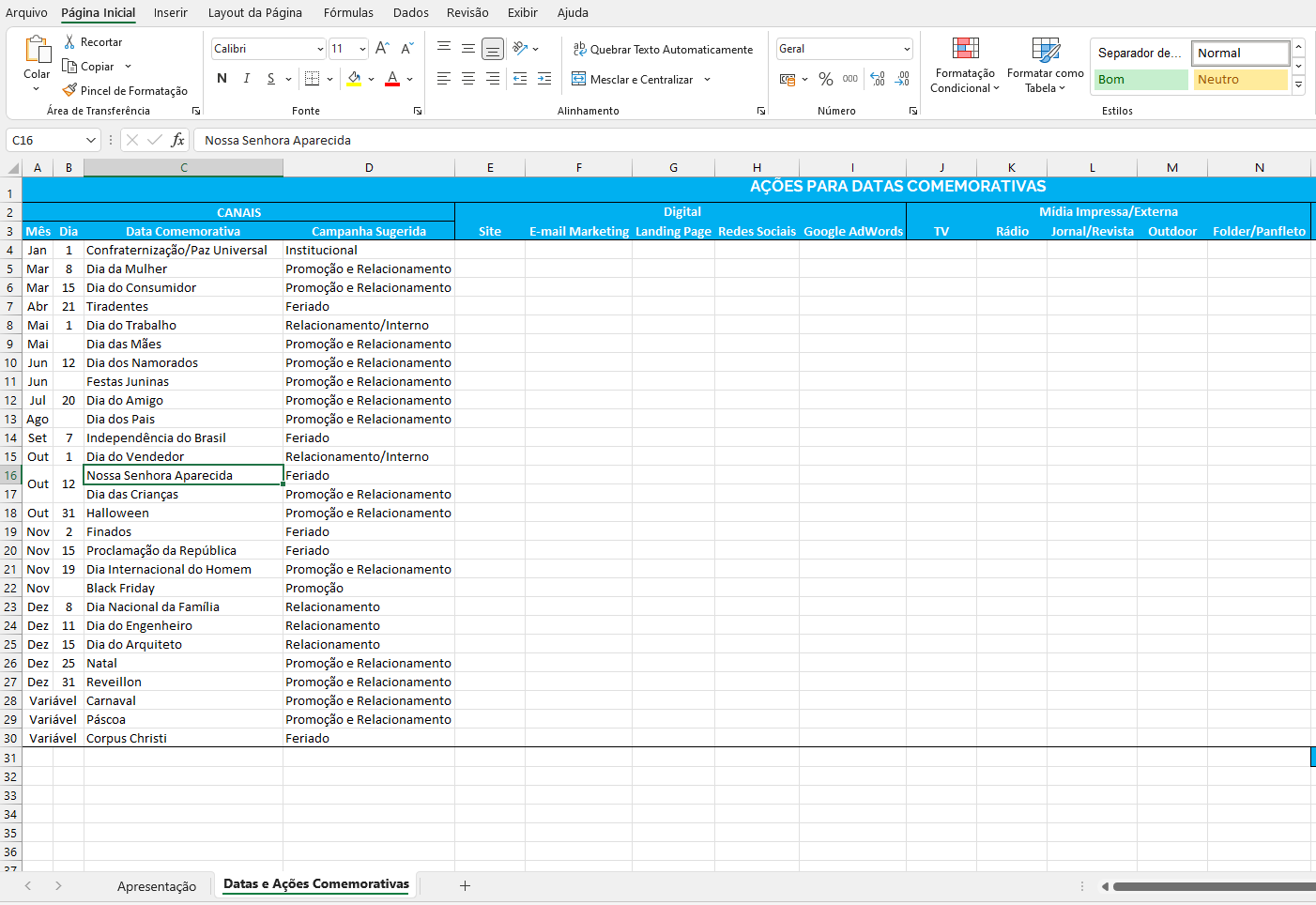The width and height of the screenshot is (1316, 905).
Task: Toggle italic formatting (I)
Action: pyautogui.click(x=247, y=79)
